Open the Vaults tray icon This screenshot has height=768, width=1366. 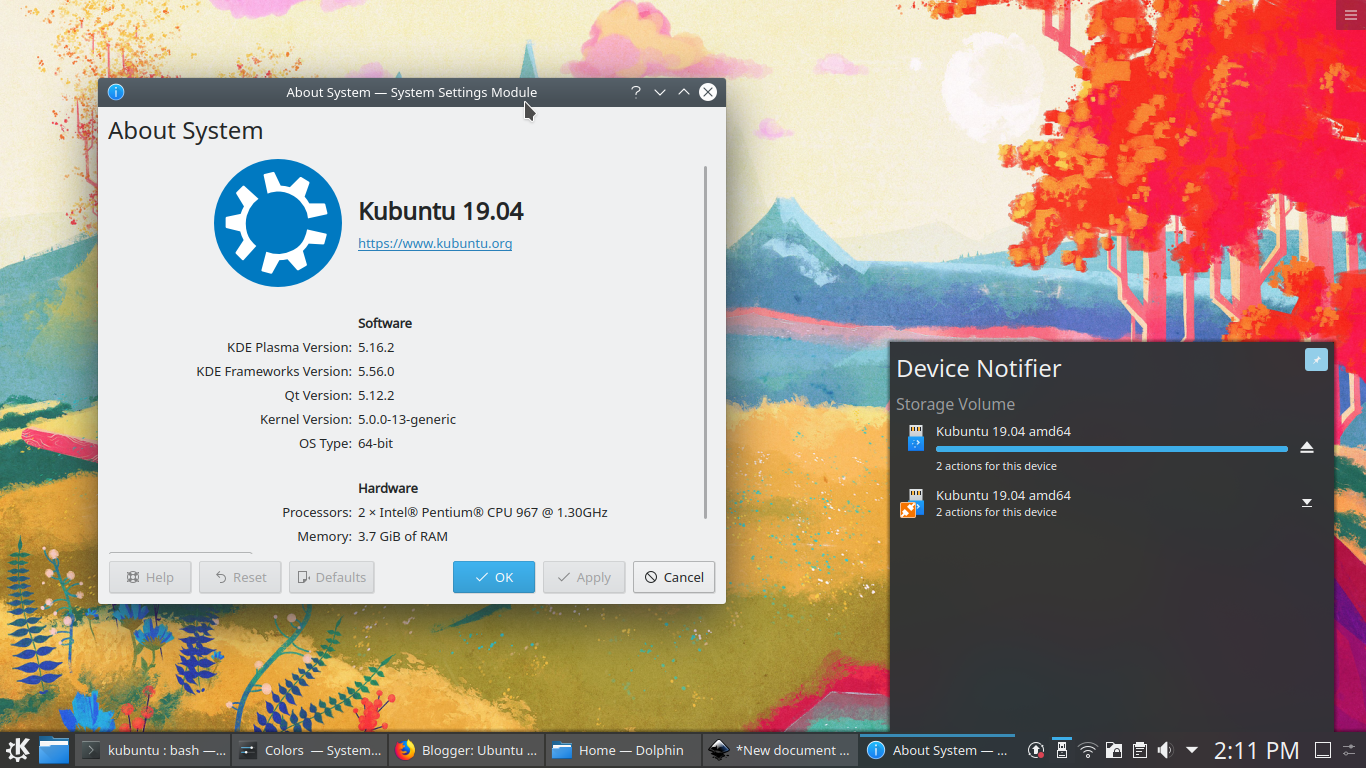click(x=1113, y=750)
